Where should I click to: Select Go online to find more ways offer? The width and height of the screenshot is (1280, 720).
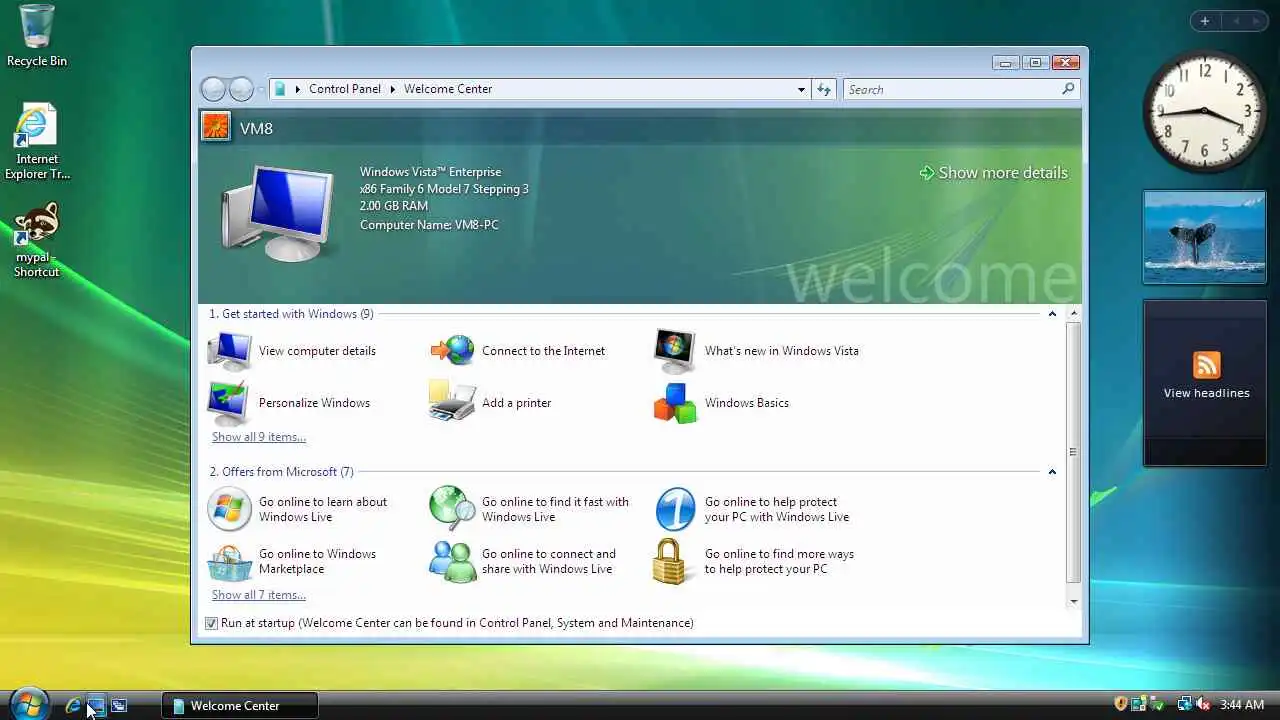pos(754,561)
